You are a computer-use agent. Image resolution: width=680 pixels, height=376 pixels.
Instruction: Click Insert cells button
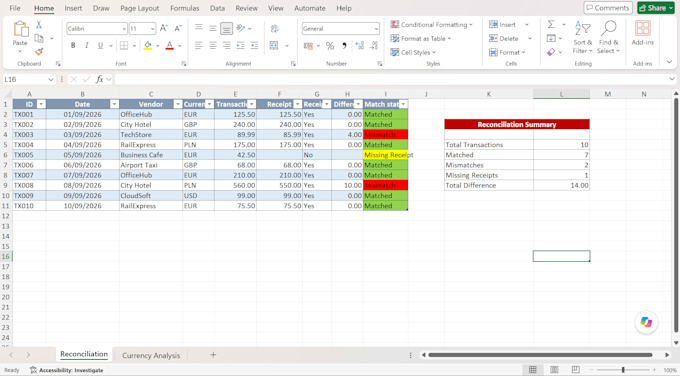click(502, 25)
